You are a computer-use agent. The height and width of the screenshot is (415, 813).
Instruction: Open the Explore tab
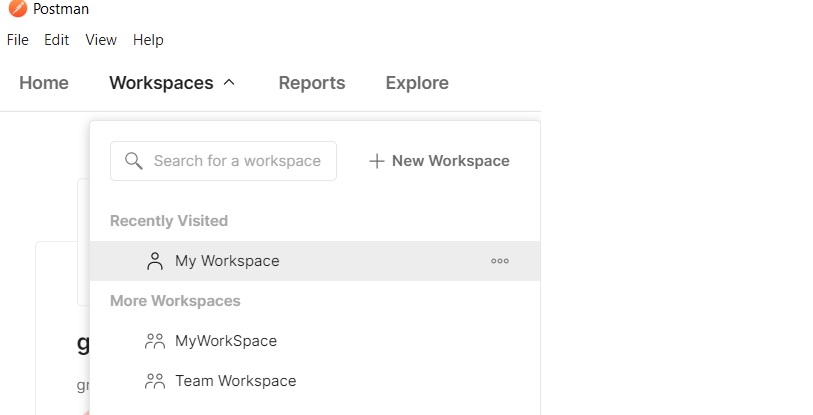(x=417, y=83)
